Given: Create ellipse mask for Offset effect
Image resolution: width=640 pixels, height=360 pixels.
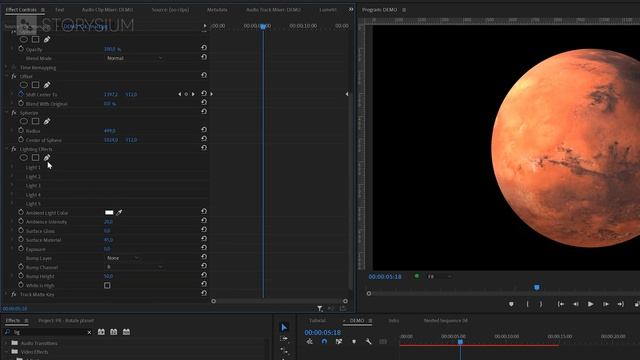Looking at the screenshot, I should (24, 85).
